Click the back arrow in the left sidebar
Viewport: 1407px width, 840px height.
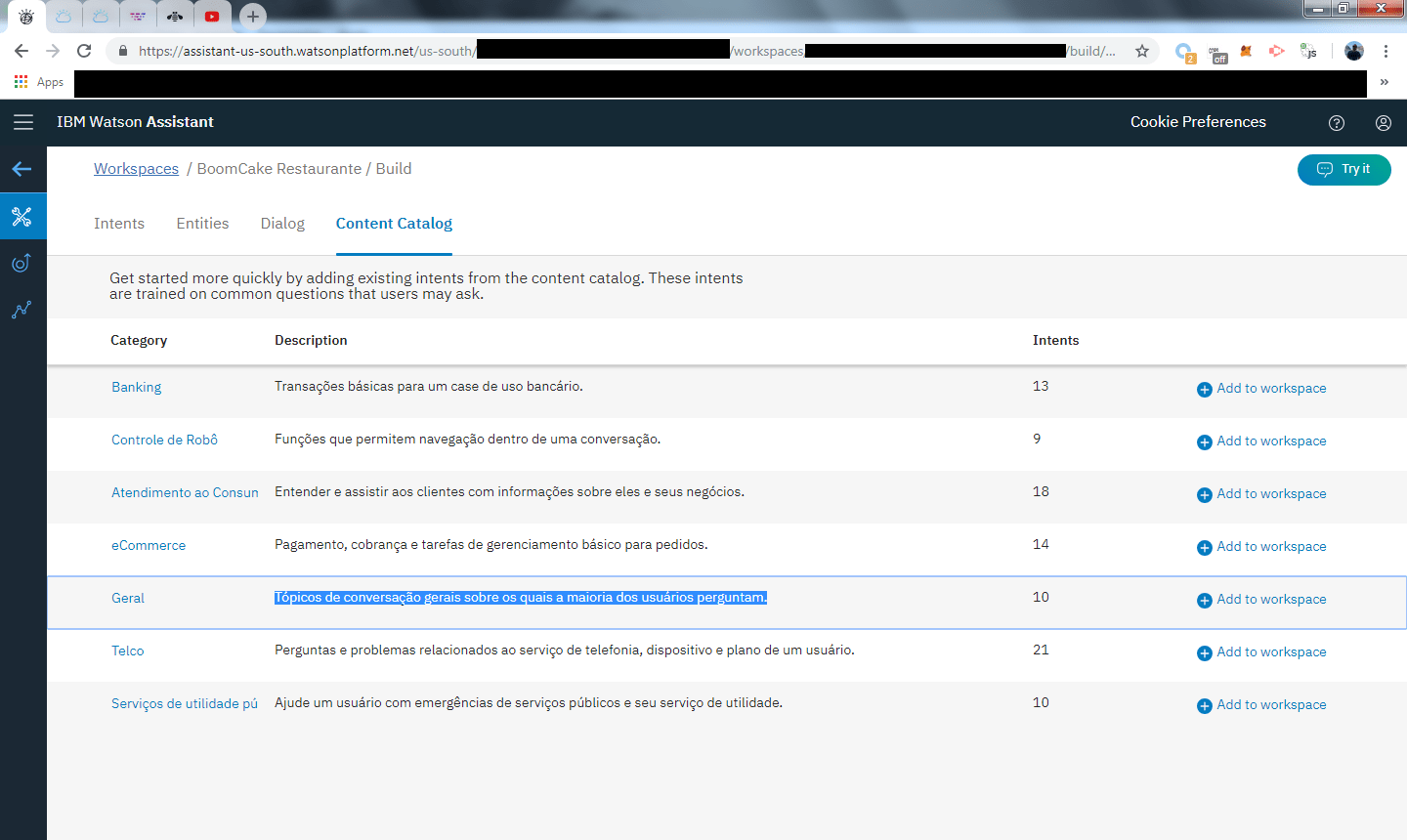[22, 169]
